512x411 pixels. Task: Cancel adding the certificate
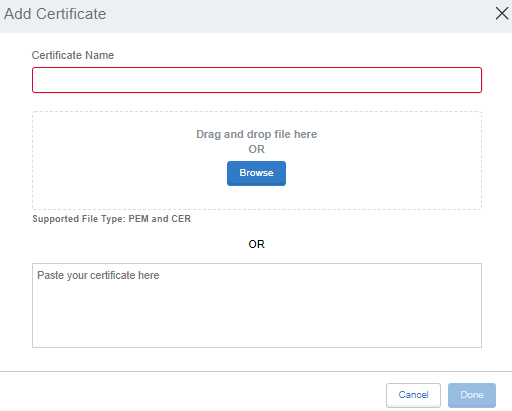click(413, 395)
